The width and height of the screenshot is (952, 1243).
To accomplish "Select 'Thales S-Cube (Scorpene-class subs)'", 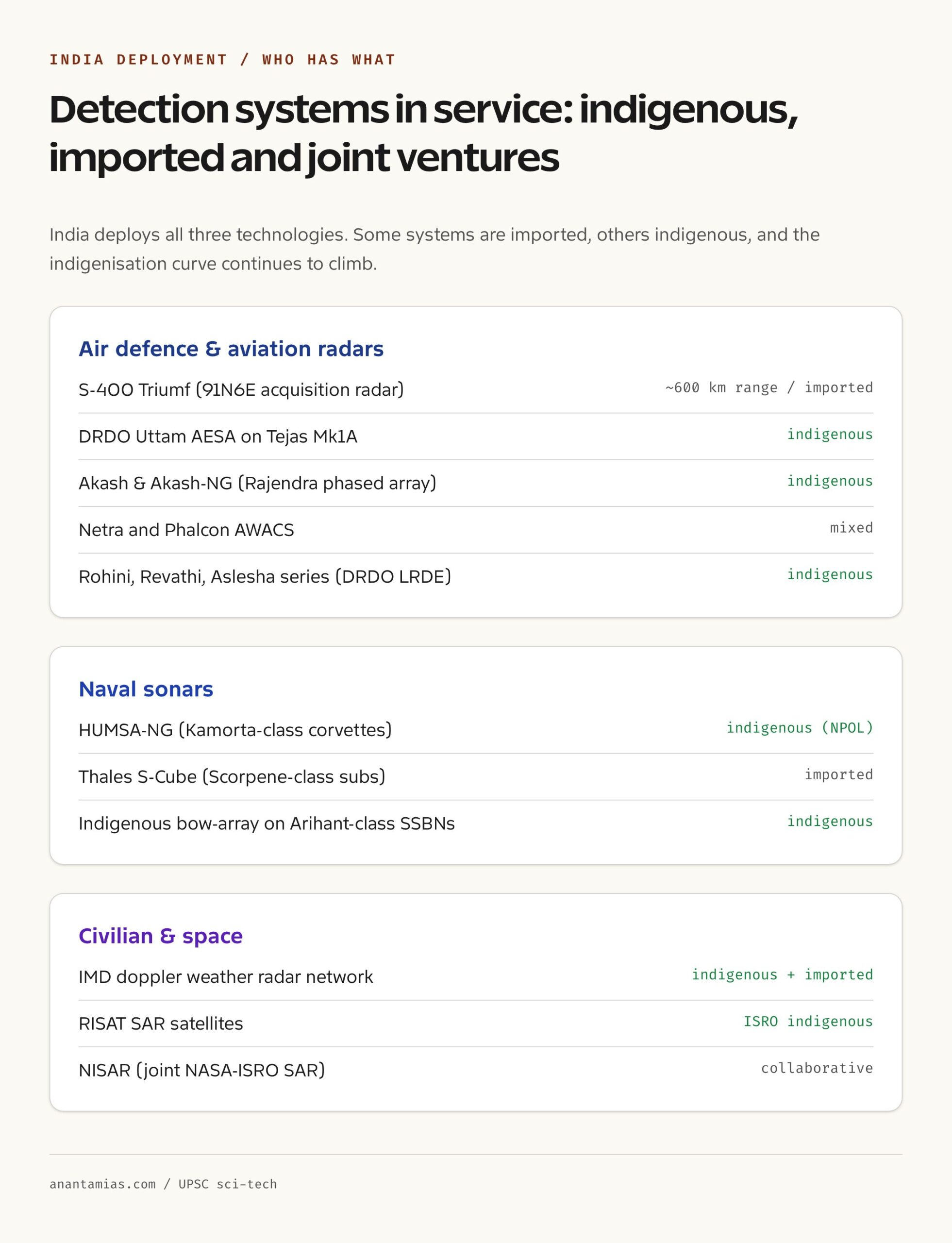I will [232, 776].
